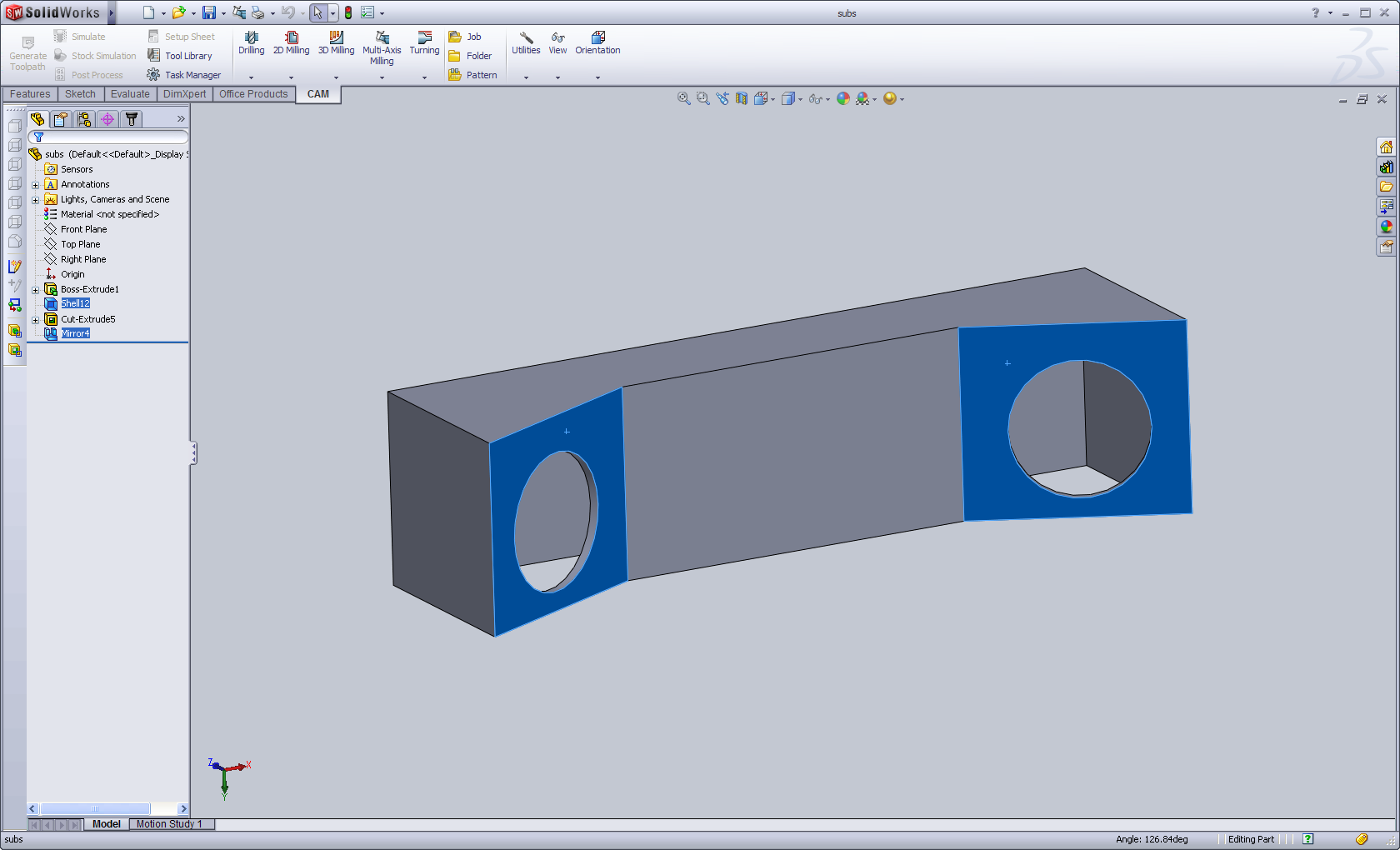
Task: Click the Turning operation icon
Action: coord(424,42)
